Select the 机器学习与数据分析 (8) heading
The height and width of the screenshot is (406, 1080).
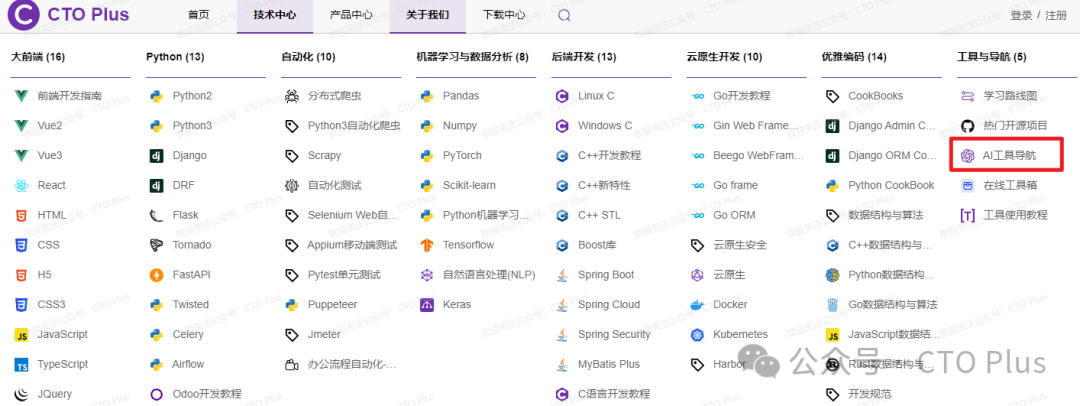click(472, 57)
